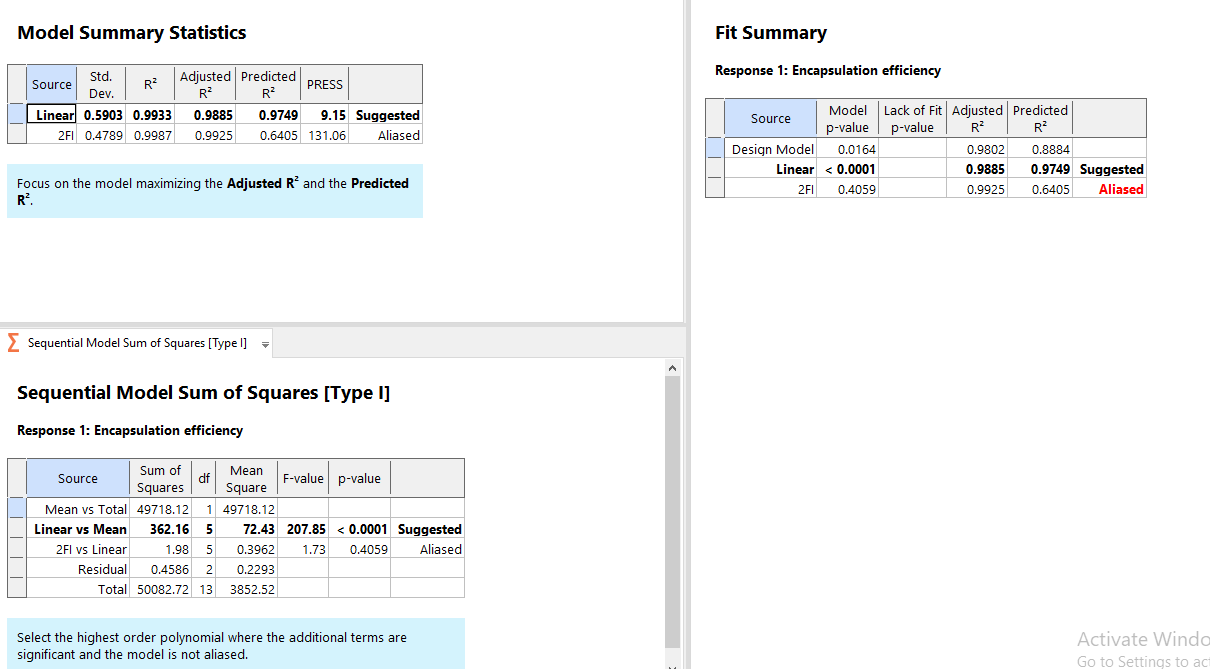Screen dimensions: 1210x669
Task: Click the red Aliased label in Fit Summary
Action: 1120,189
